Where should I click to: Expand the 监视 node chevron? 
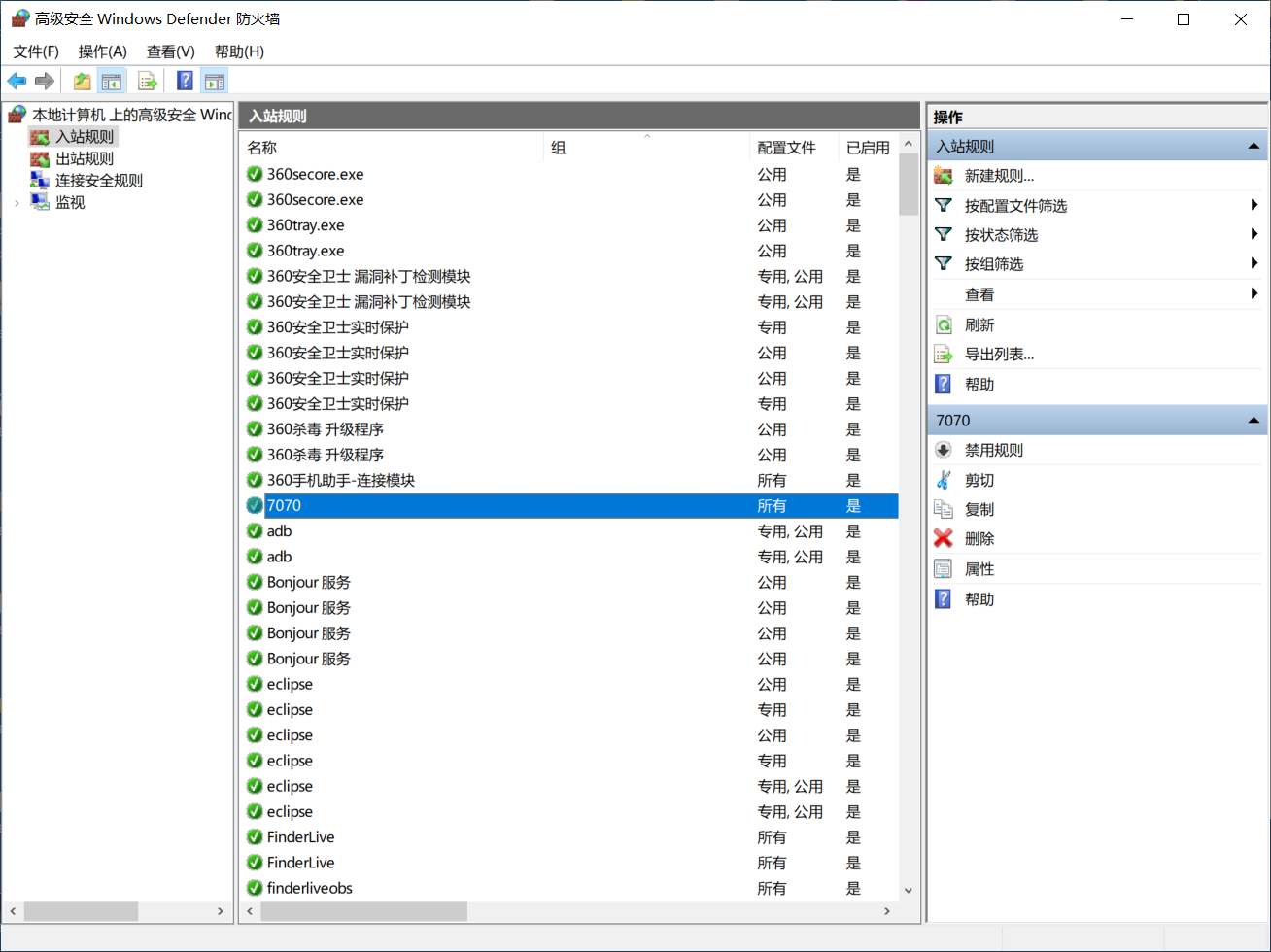17,202
